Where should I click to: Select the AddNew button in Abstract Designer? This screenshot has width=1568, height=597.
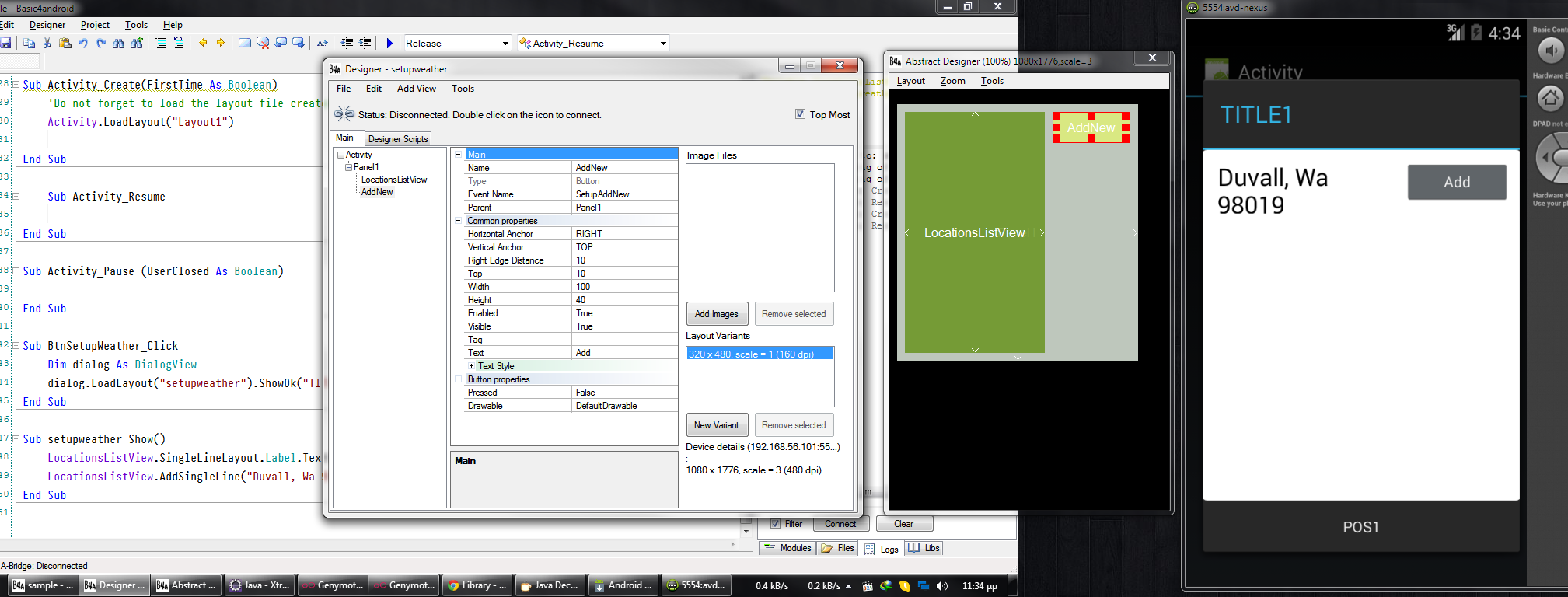[1091, 127]
